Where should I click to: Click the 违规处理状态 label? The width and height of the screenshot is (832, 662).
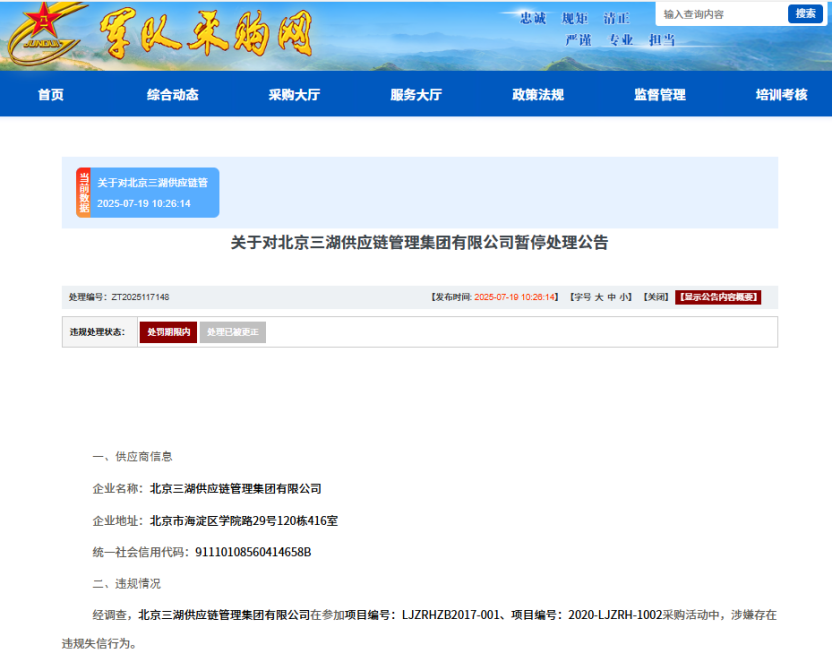point(97,332)
